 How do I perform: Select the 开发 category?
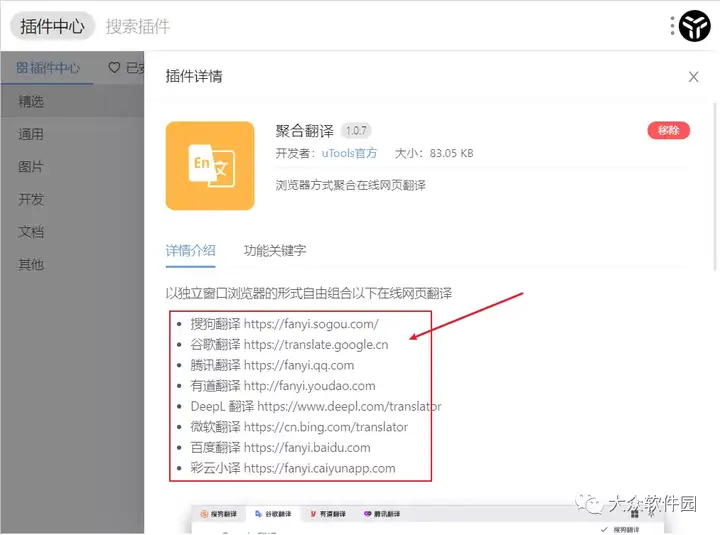(x=72, y=199)
